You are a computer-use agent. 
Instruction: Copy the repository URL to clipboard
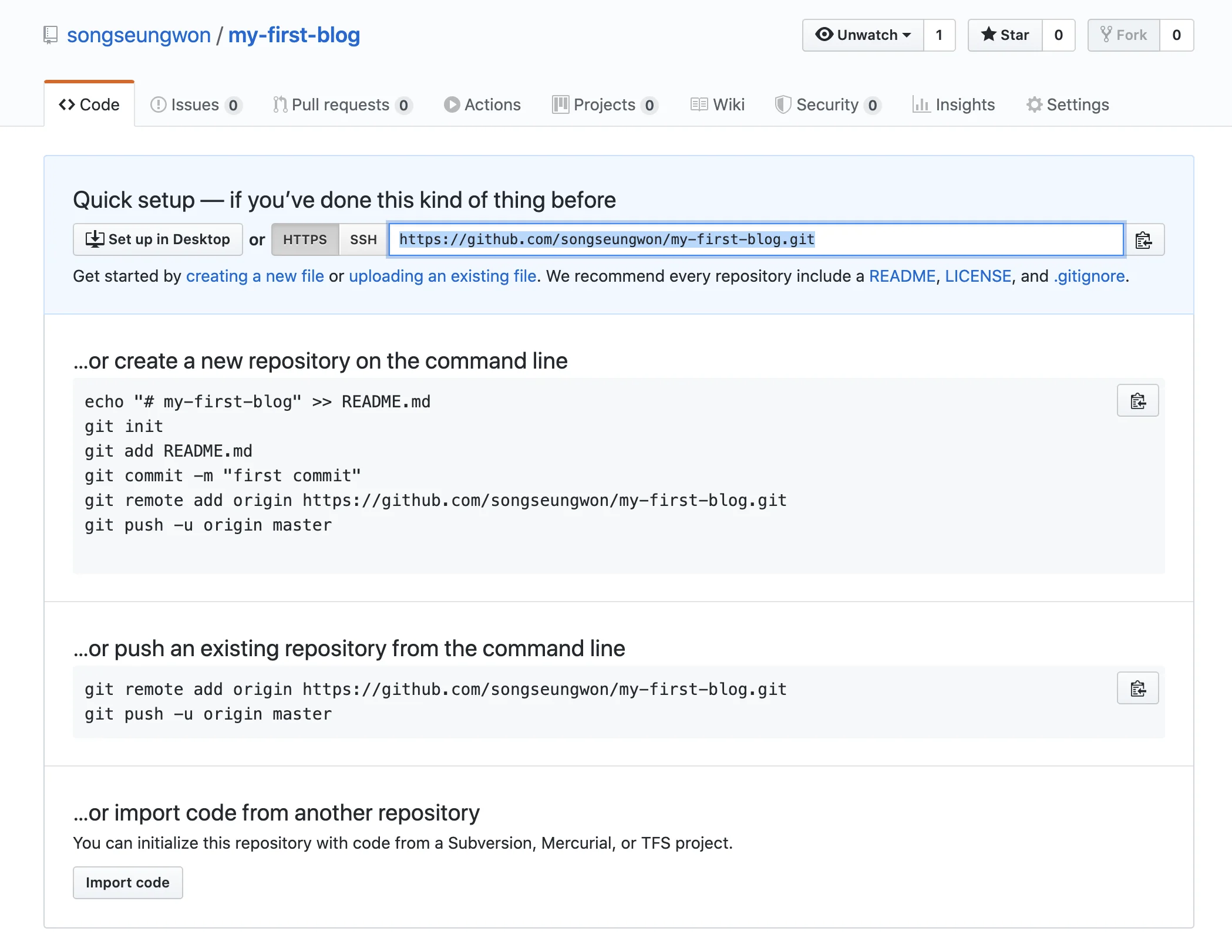coord(1143,240)
